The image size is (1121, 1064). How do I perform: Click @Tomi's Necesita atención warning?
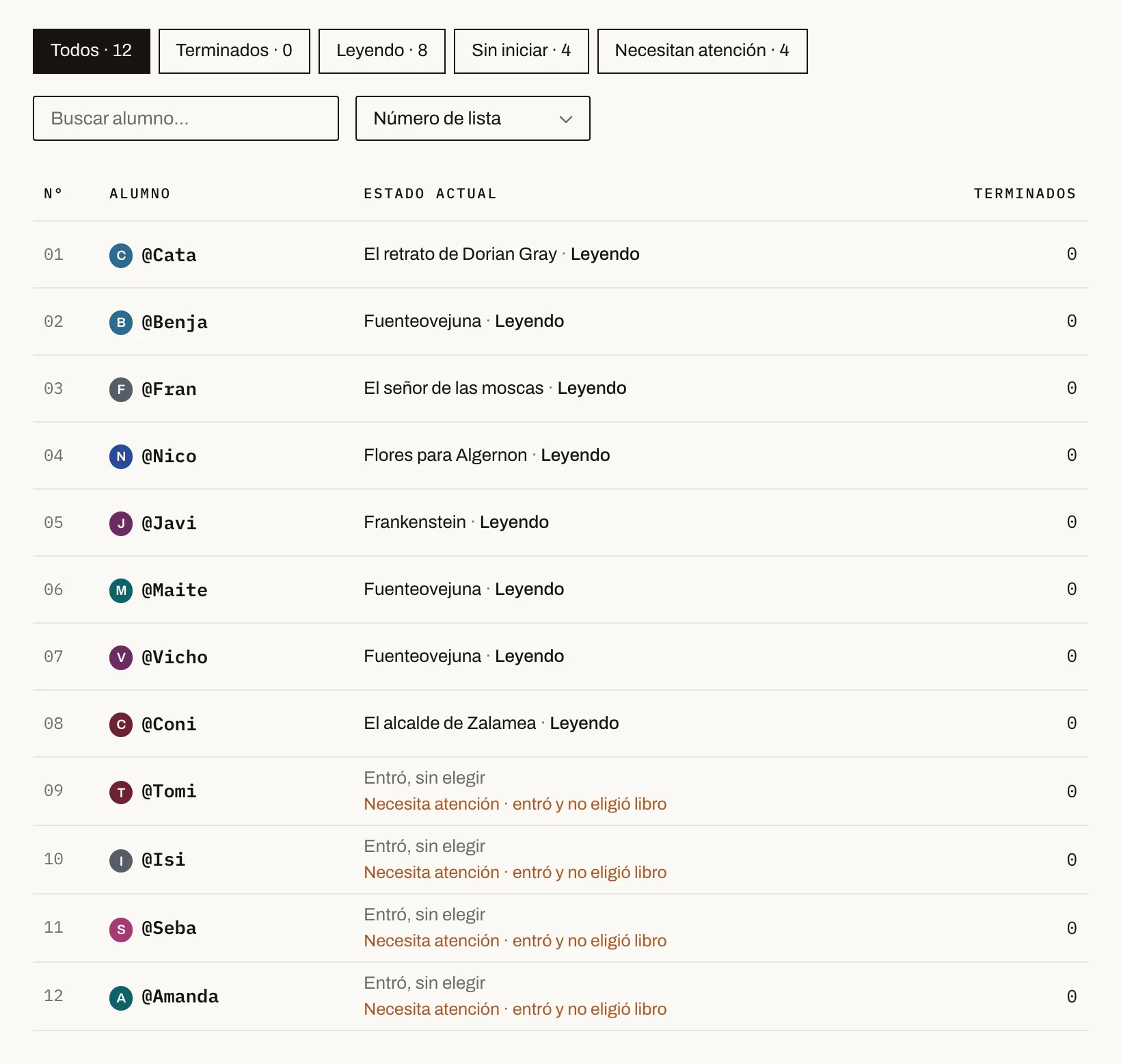[515, 804]
